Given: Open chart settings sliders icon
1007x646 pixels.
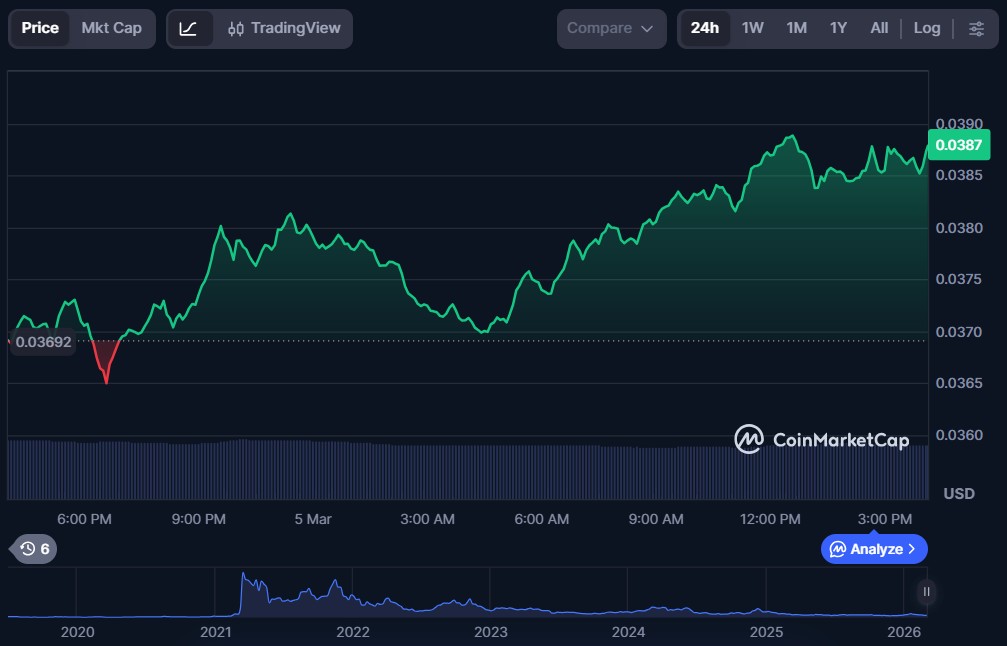Looking at the screenshot, I should (976, 28).
